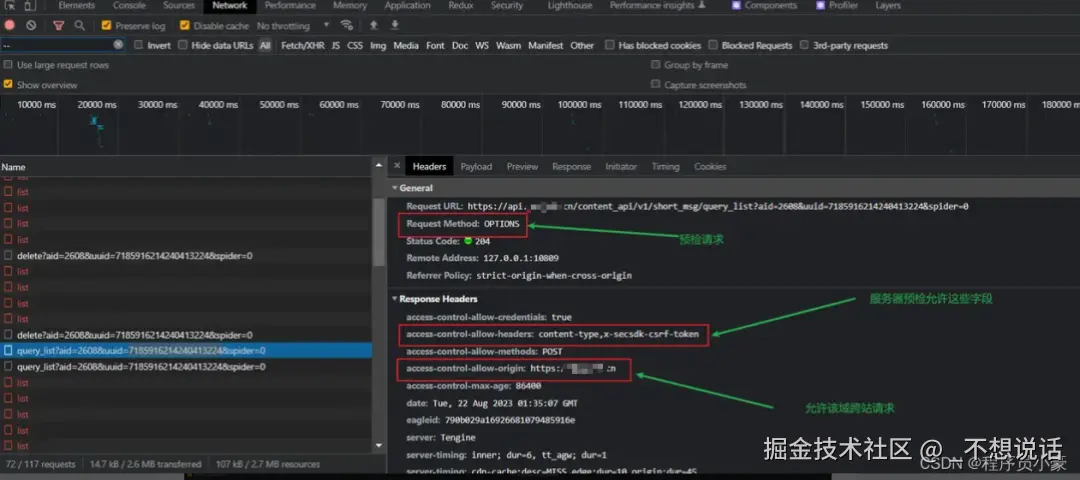The height and width of the screenshot is (480, 1080).
Task: Clear the filter text with the x icon
Action: 118,45
